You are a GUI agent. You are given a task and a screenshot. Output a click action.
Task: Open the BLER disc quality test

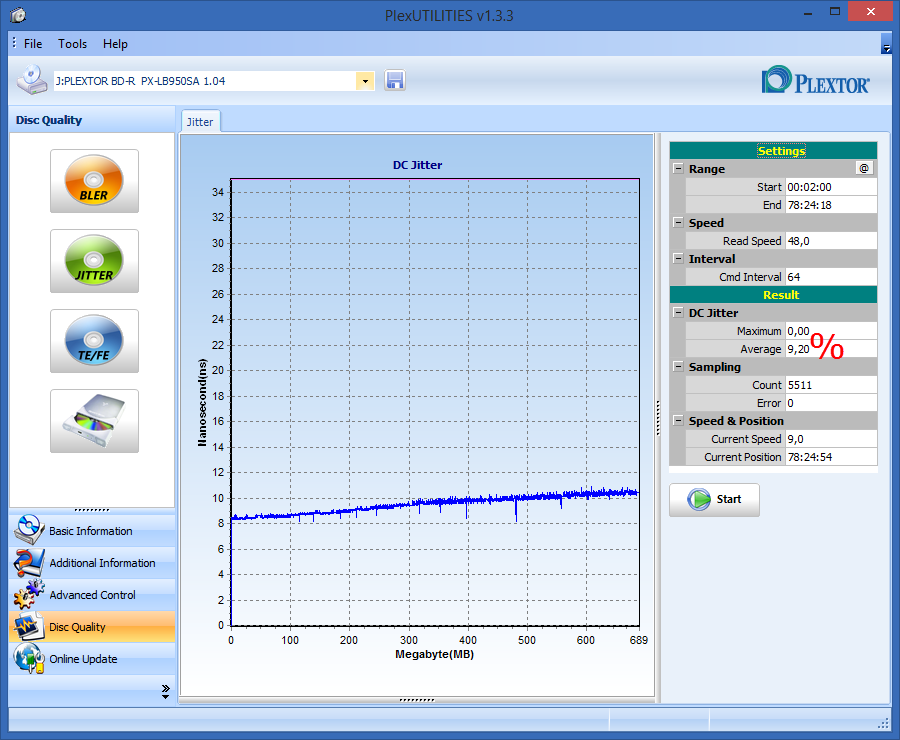click(x=94, y=181)
